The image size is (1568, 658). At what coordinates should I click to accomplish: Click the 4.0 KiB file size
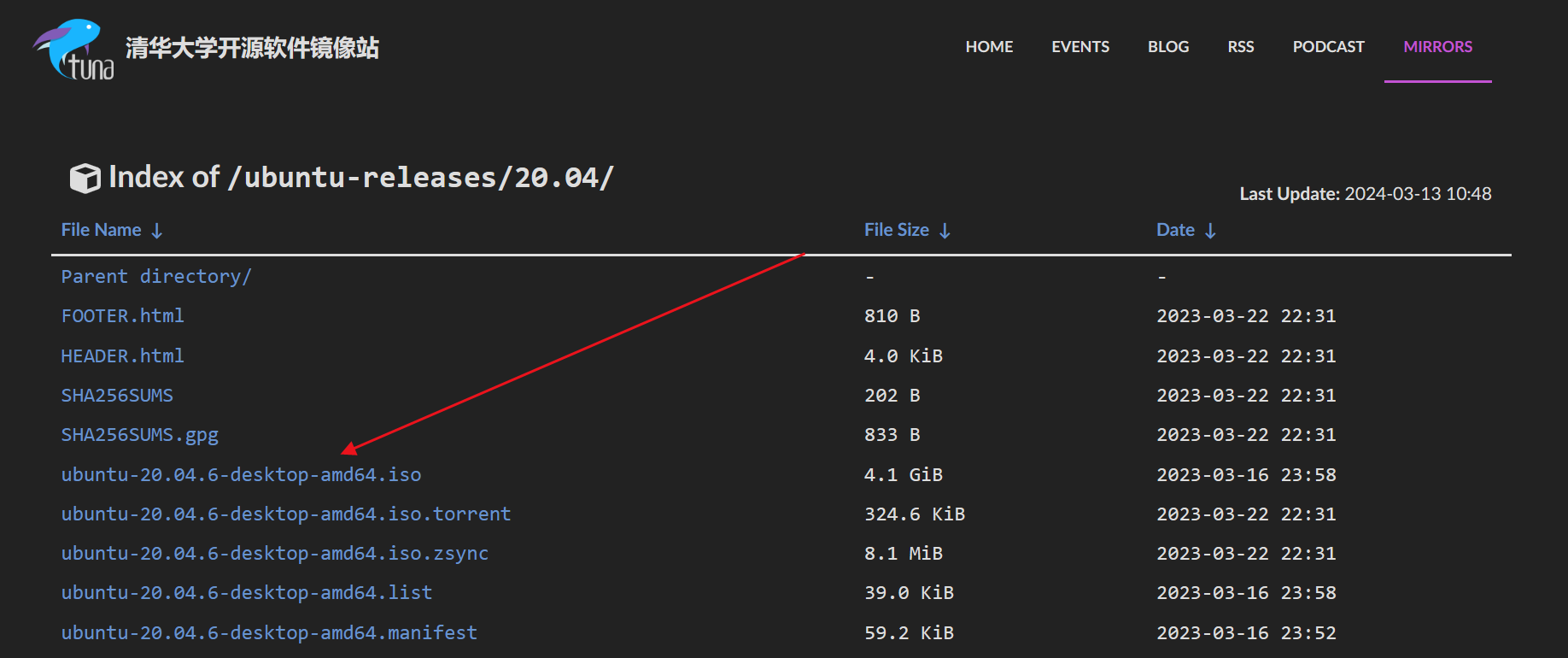point(904,355)
